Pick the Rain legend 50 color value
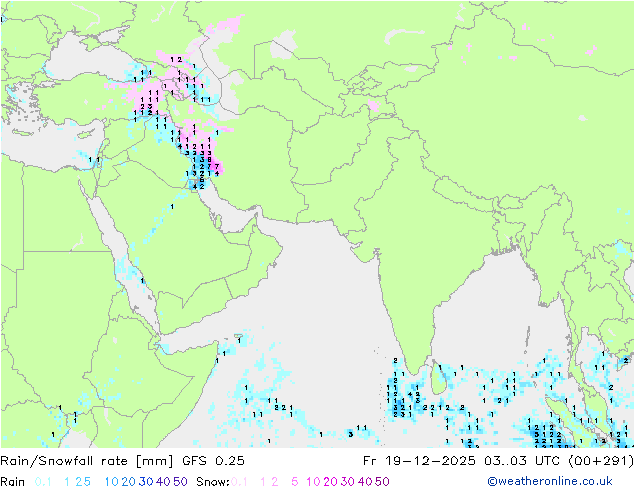The width and height of the screenshot is (634, 490). [180, 482]
